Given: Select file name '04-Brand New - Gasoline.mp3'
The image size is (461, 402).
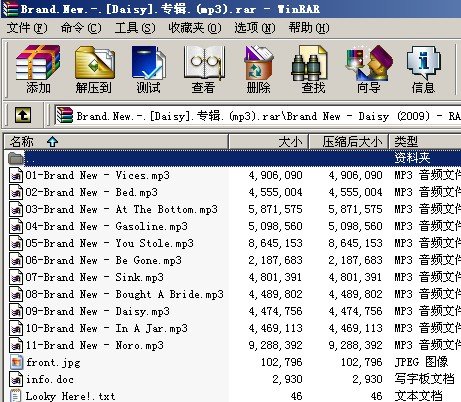Looking at the screenshot, I should (x=107, y=226).
